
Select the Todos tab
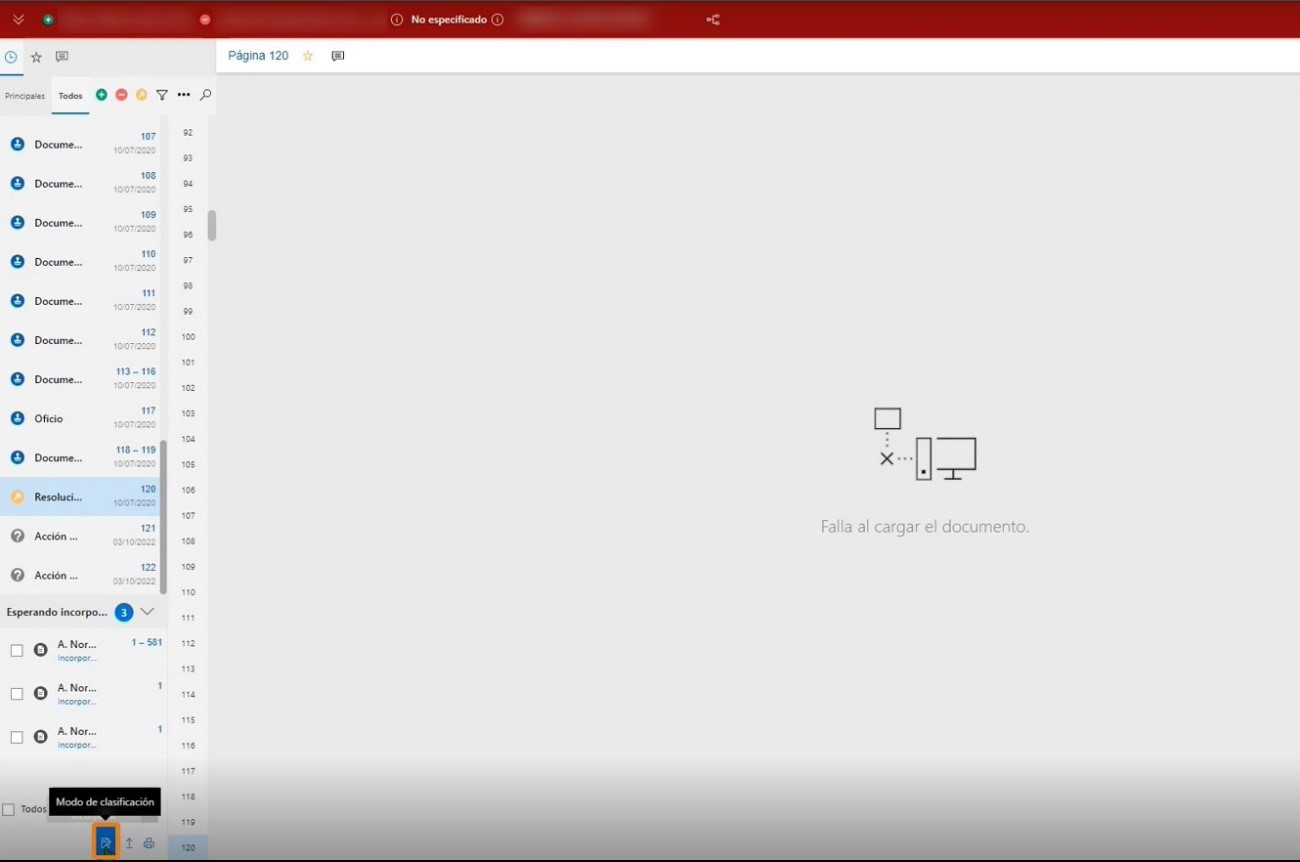tap(70, 96)
